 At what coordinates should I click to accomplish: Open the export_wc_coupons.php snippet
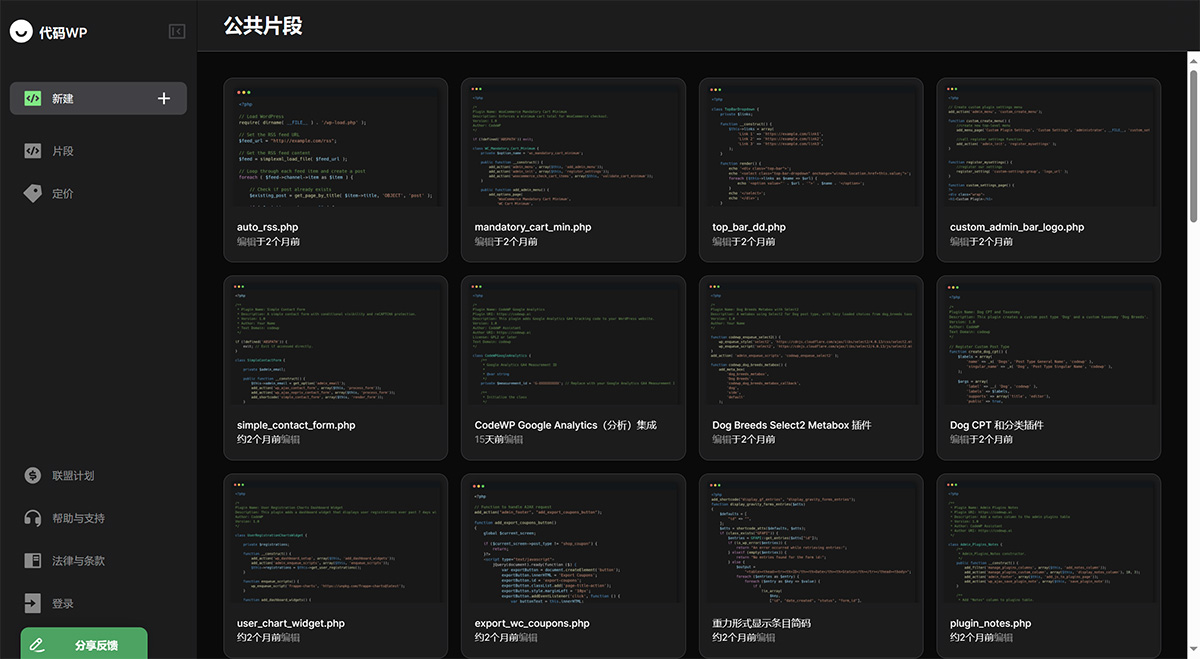(x=573, y=564)
